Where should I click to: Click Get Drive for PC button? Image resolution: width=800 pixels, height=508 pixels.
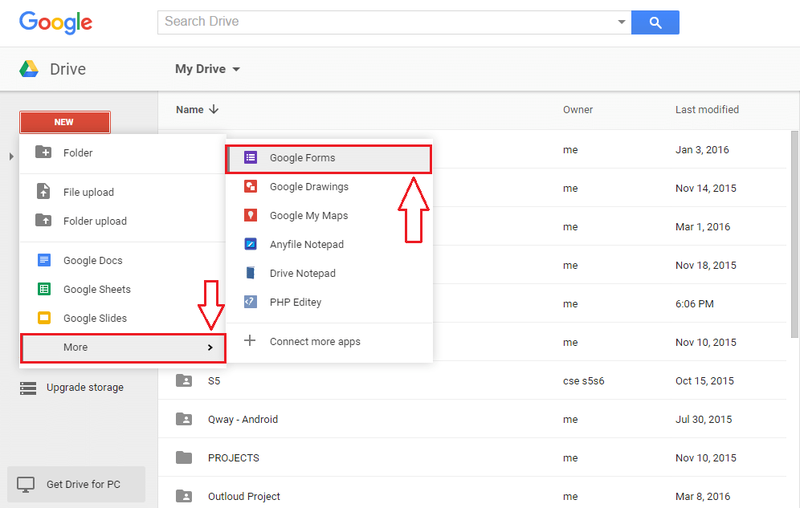[x=76, y=484]
